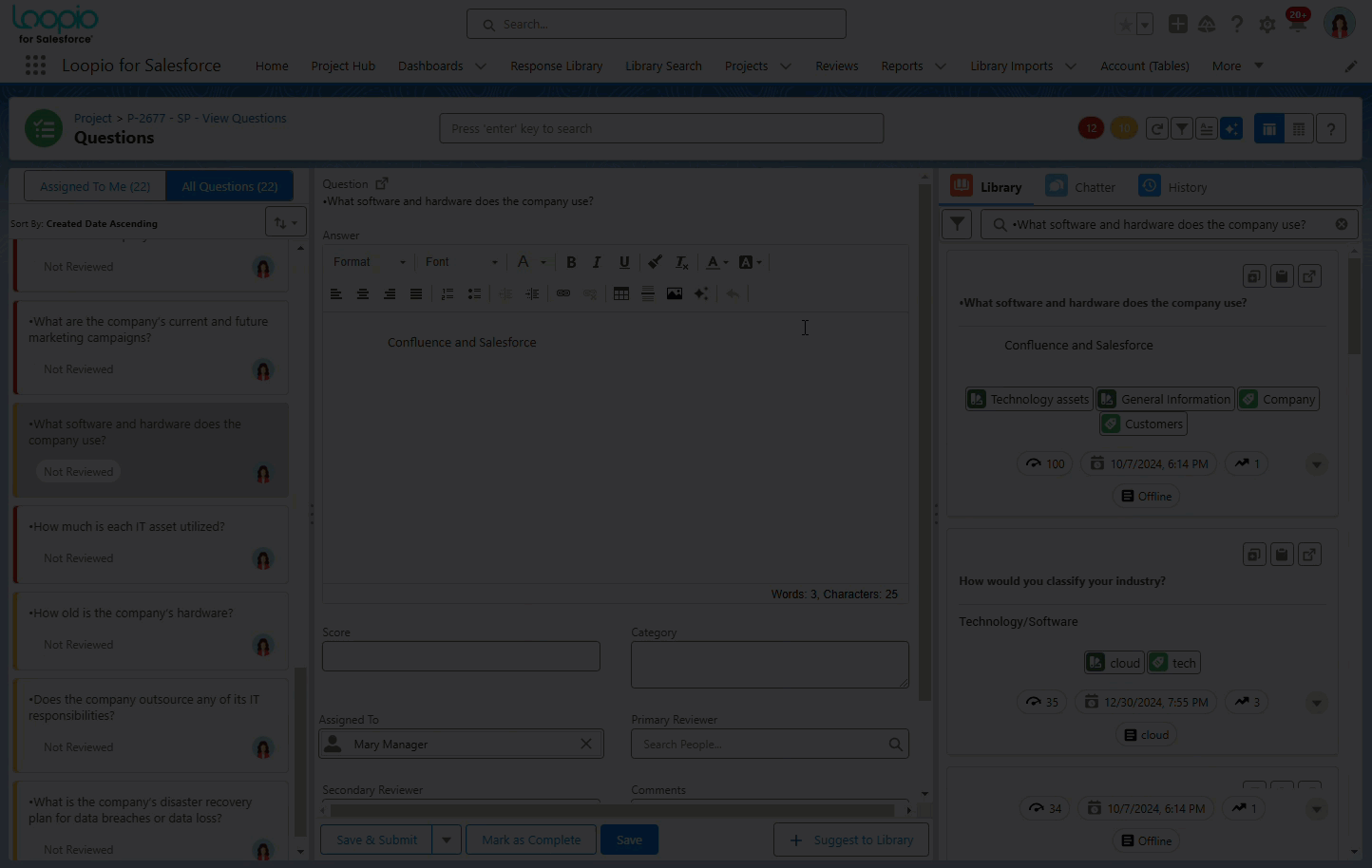1372x868 pixels.
Task: Go to Response Library nav item
Action: 557,66
